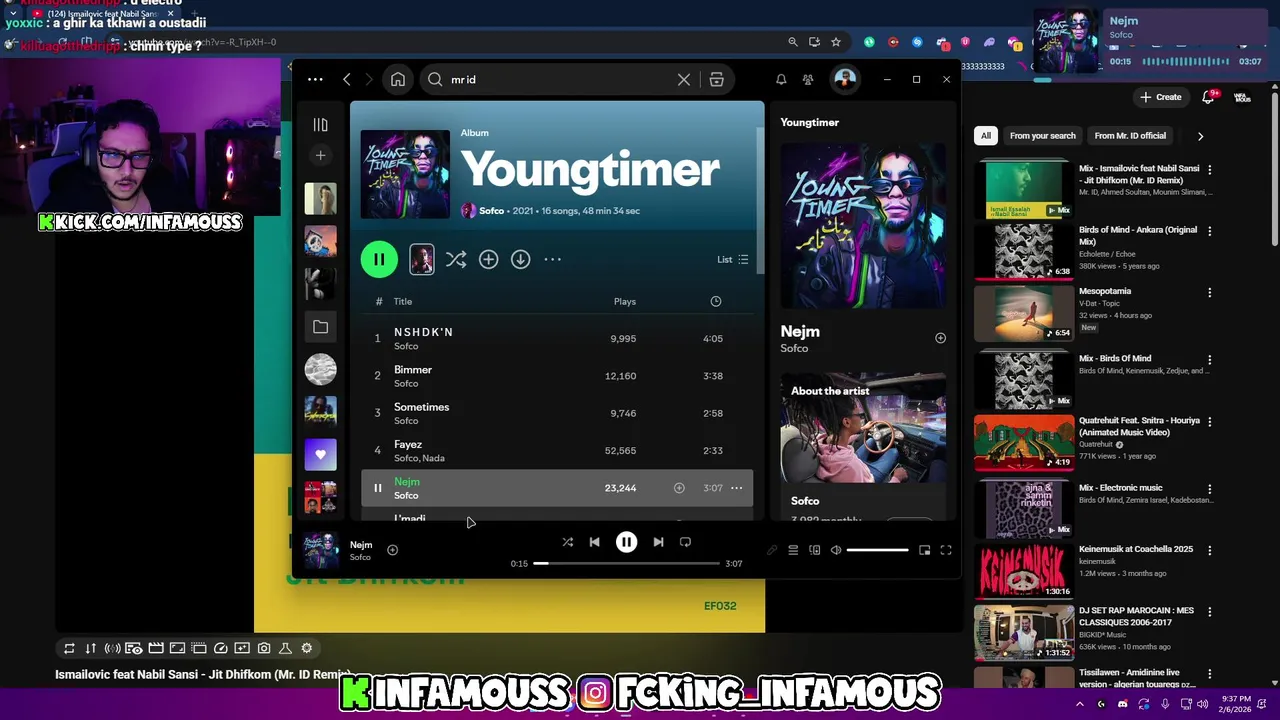Screen dimensions: 1280x720
Task: Open Spotify mini player
Action: (924, 550)
